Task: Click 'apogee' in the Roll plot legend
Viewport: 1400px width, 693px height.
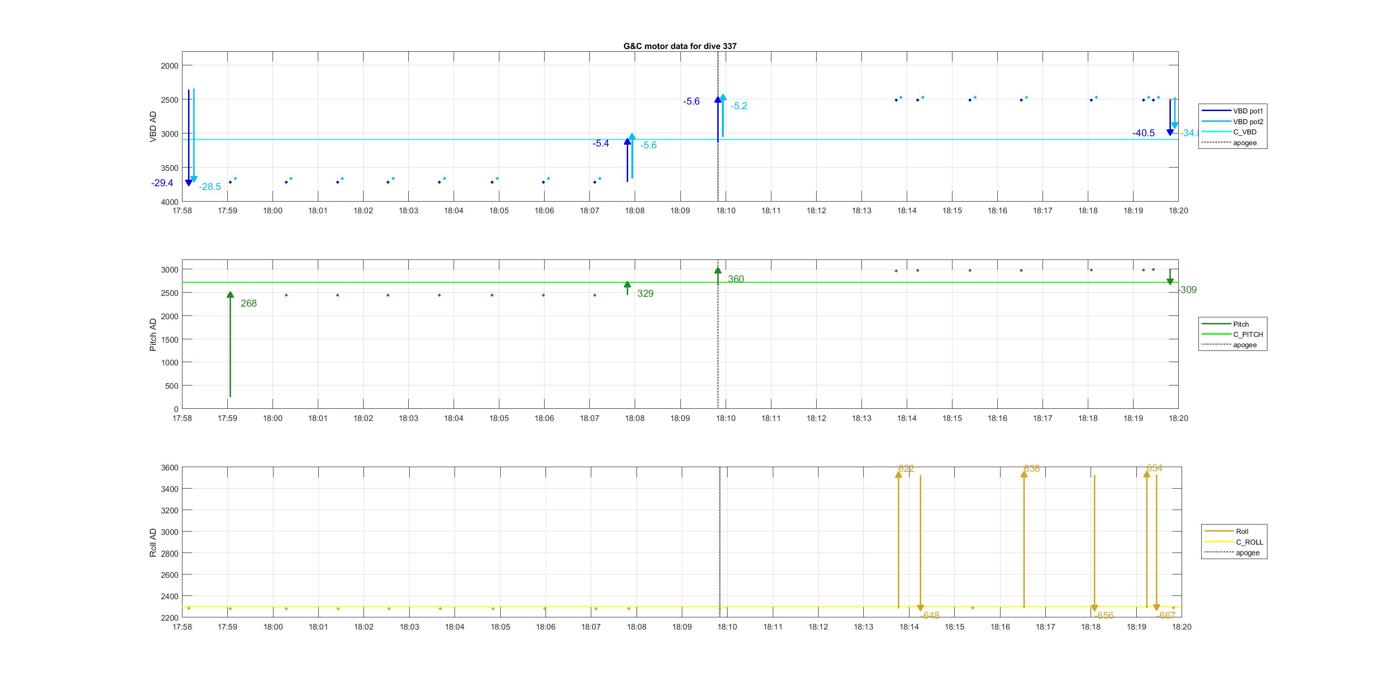Action: [1248, 553]
